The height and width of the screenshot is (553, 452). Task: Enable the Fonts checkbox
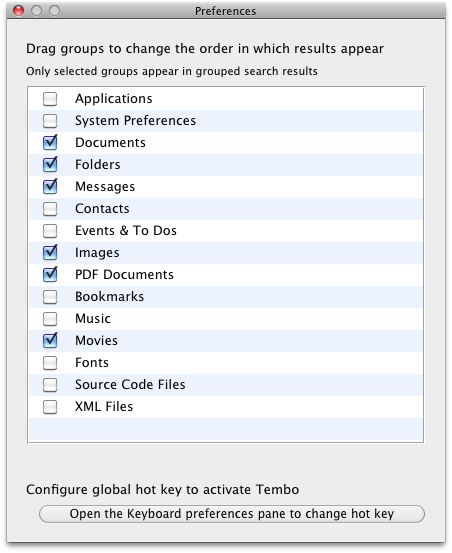(50, 363)
